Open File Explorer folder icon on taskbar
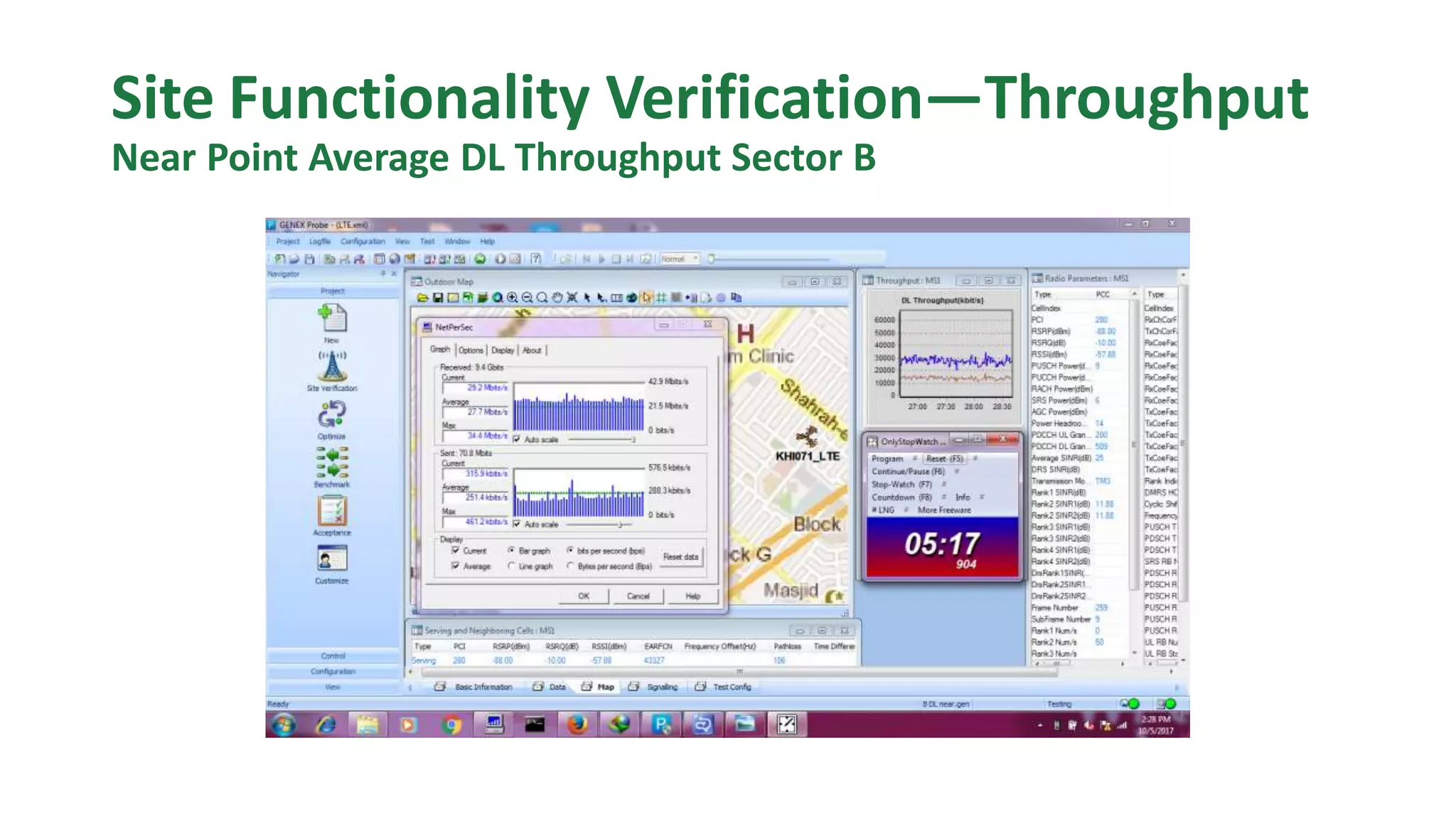The image size is (1456, 819). (368, 724)
